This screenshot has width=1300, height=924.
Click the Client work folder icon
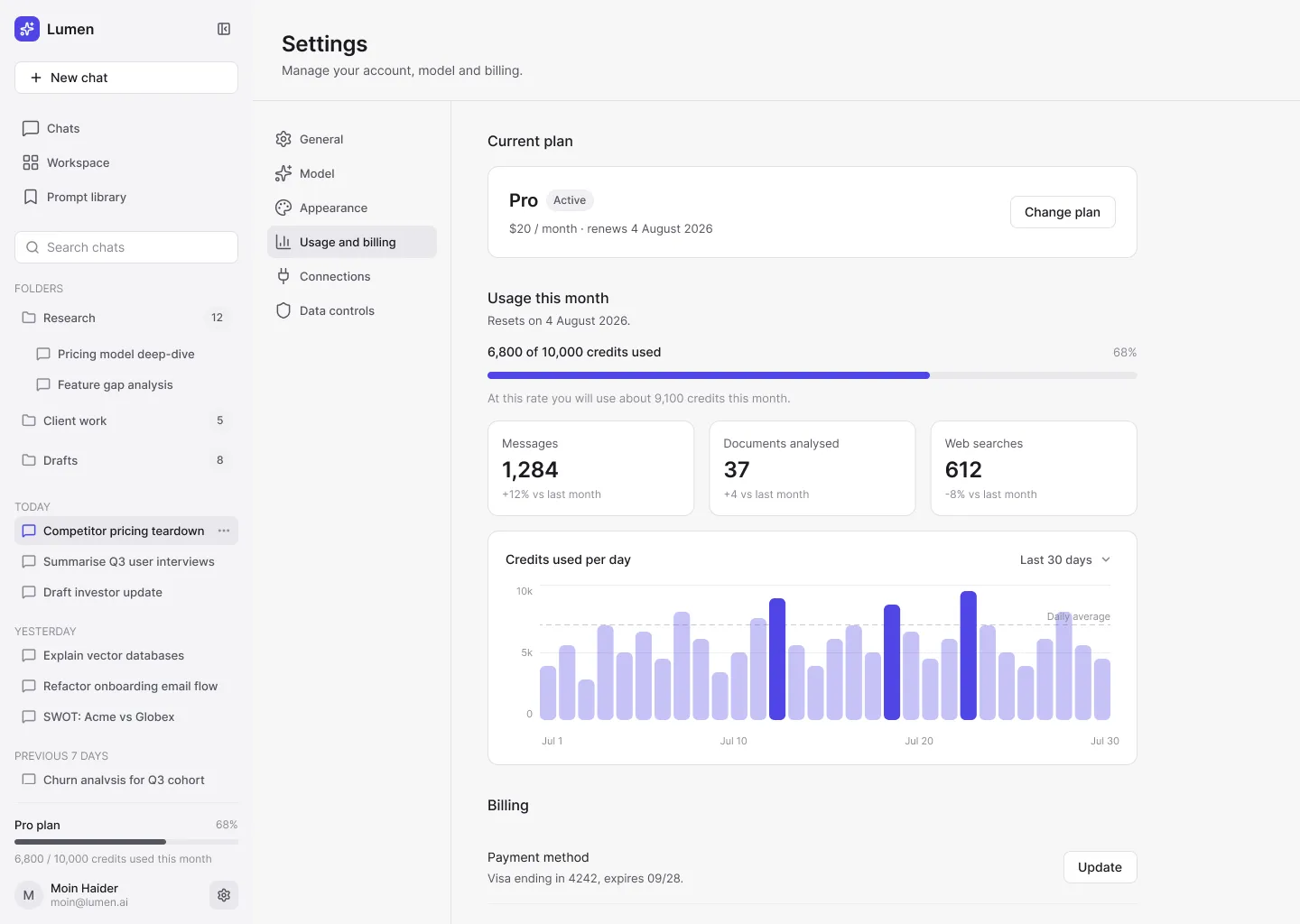point(29,420)
